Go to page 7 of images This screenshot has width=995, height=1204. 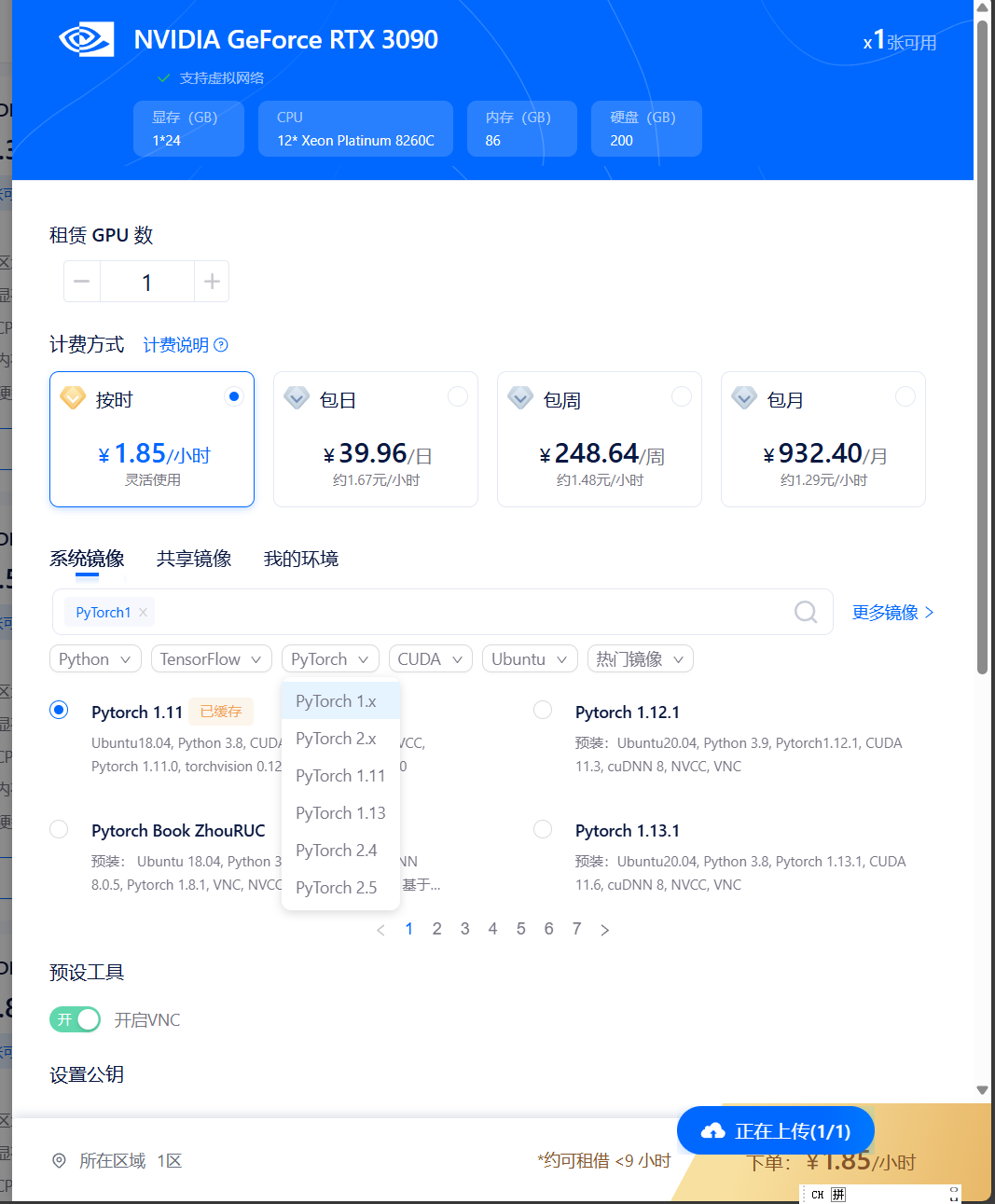577,929
